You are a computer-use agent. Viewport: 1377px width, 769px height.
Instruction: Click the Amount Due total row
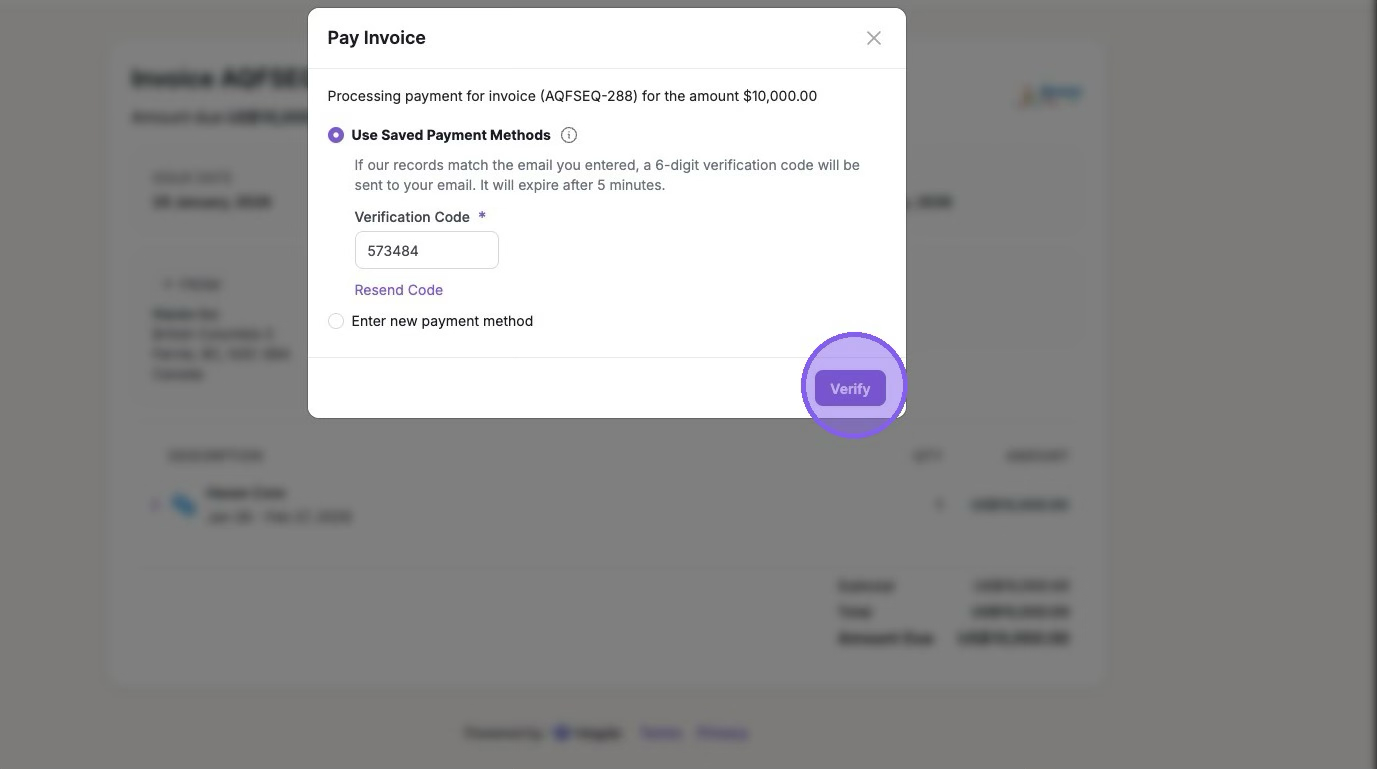[x=952, y=638]
